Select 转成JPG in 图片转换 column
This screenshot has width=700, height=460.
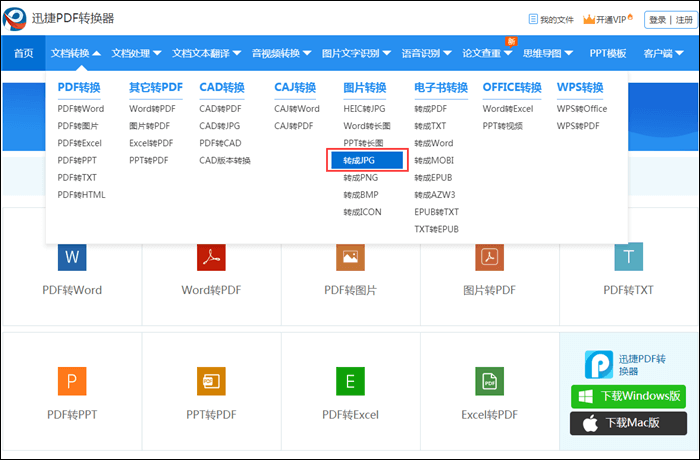(367, 160)
